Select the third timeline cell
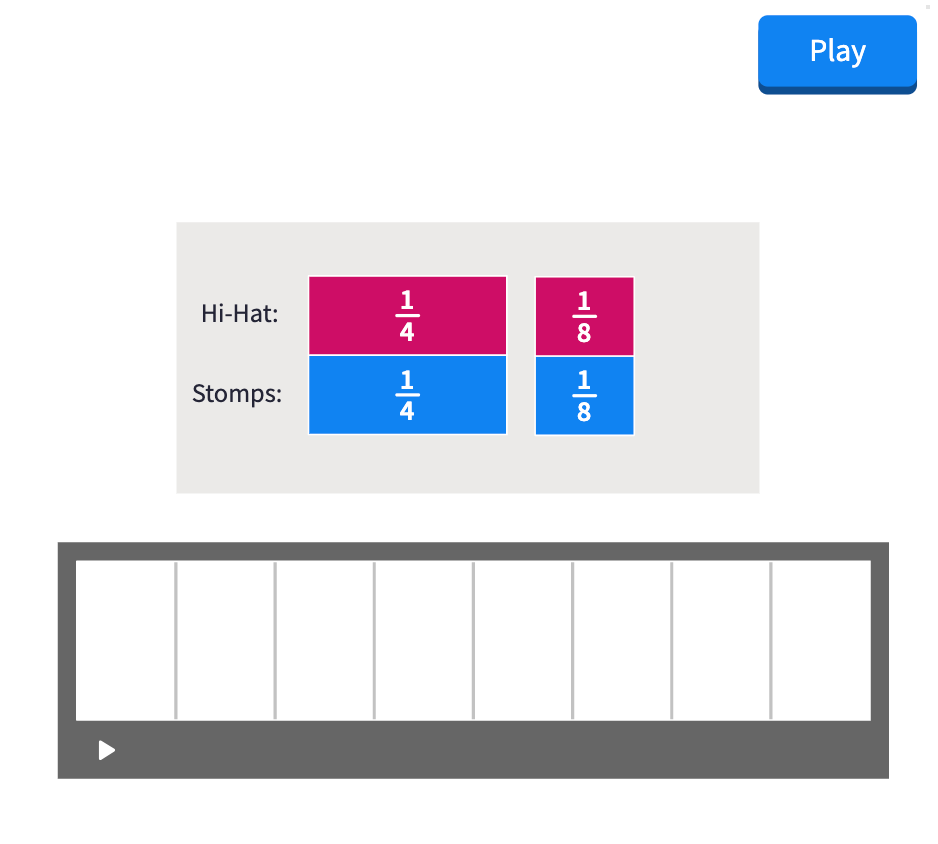Screen dimensions: 938x844 pos(324,640)
